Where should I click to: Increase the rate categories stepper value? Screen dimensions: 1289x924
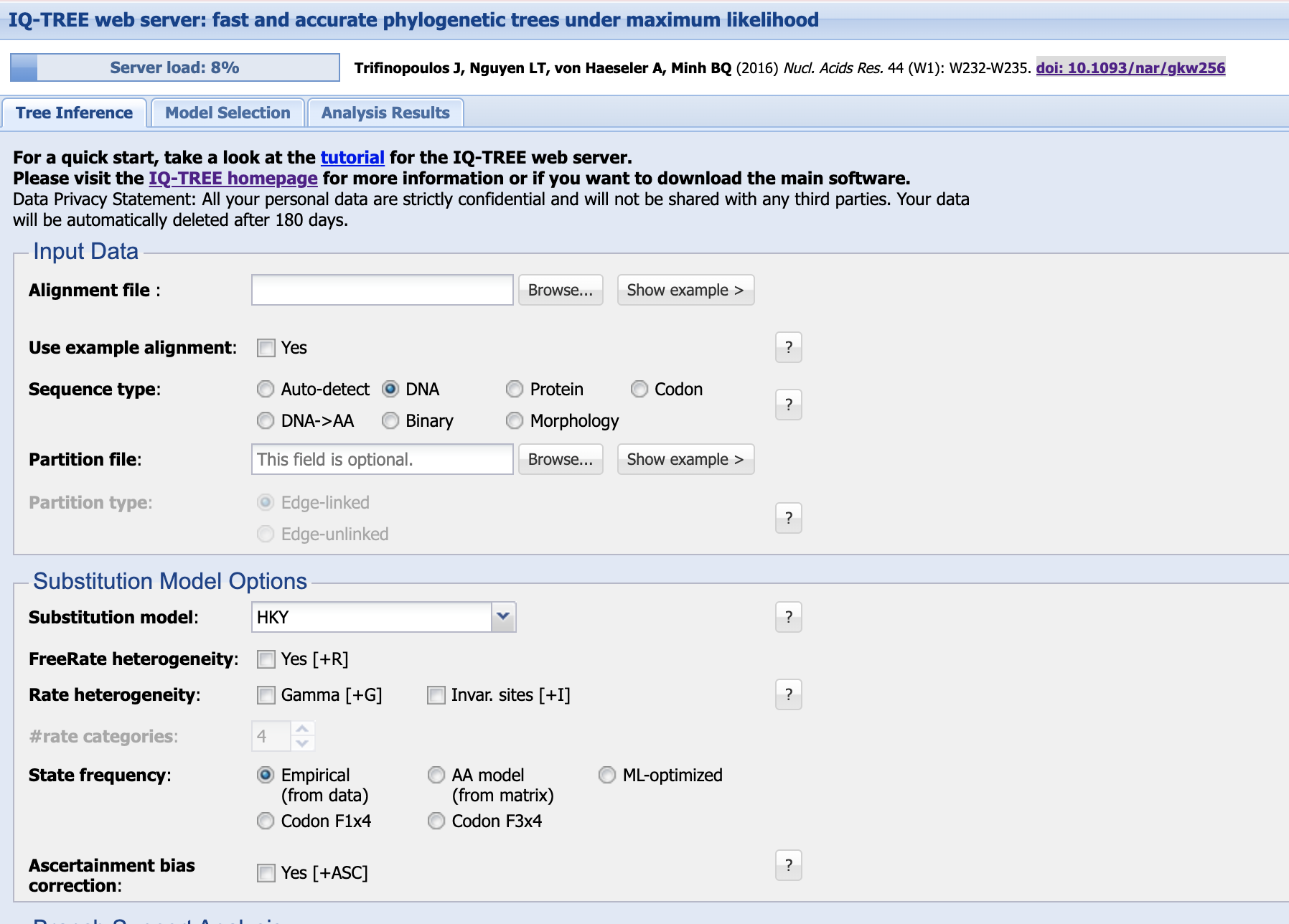click(x=302, y=729)
